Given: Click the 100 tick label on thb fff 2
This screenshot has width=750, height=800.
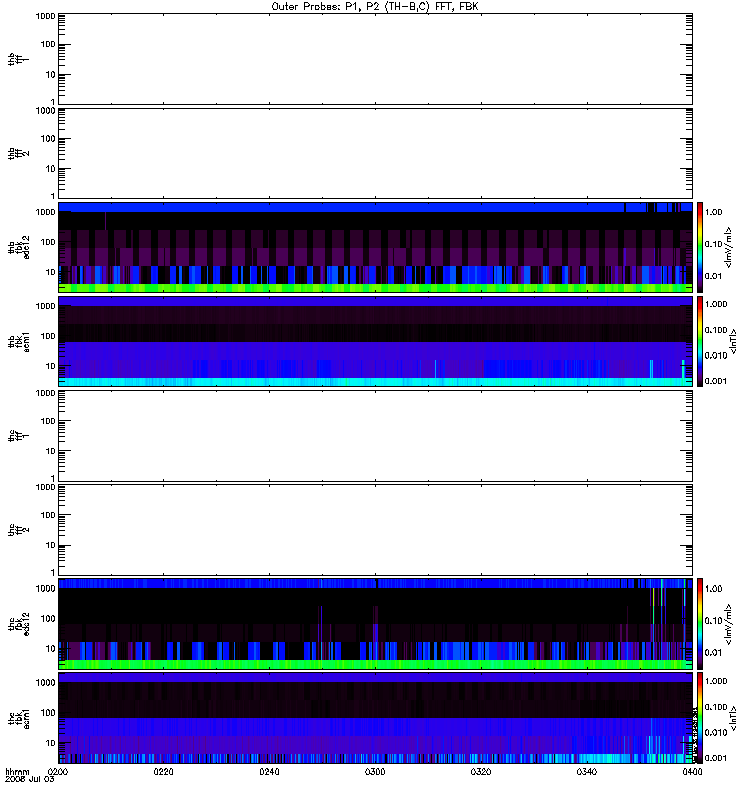Looking at the screenshot, I should click(48, 139).
